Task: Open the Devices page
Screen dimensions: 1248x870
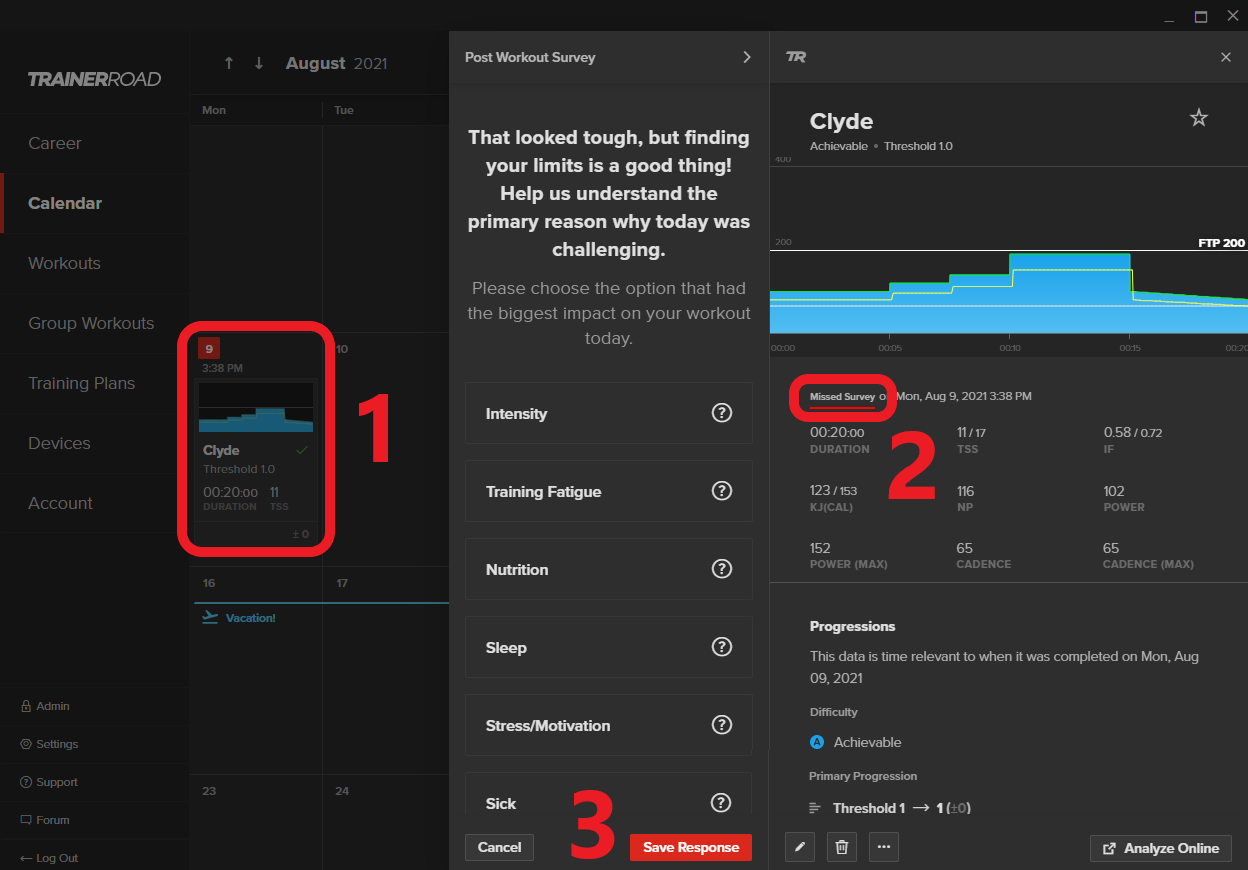Action: [x=59, y=443]
